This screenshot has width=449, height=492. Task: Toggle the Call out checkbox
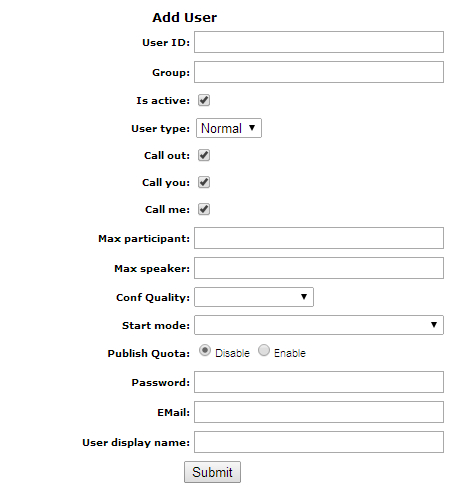coord(204,155)
